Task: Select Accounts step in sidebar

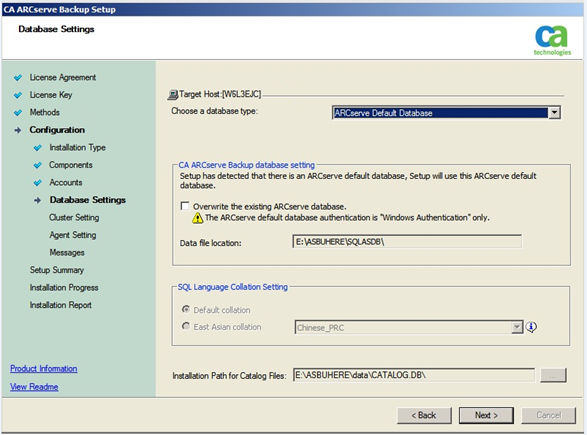Action: click(66, 182)
